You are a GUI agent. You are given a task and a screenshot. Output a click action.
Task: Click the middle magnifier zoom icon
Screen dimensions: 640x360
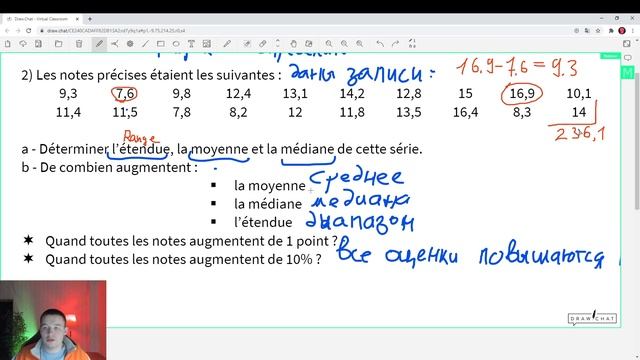pos(344,44)
